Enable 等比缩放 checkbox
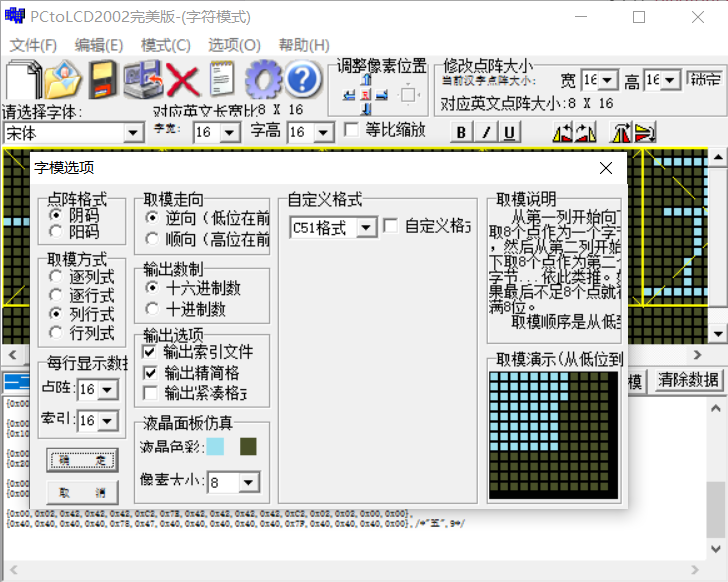Viewport: 728px width, 582px height. (351, 129)
